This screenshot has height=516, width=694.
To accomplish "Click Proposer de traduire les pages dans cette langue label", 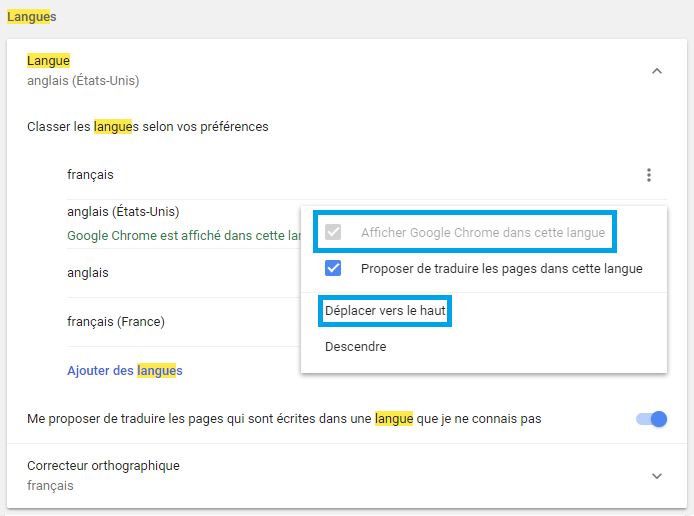I will coord(502,269).
